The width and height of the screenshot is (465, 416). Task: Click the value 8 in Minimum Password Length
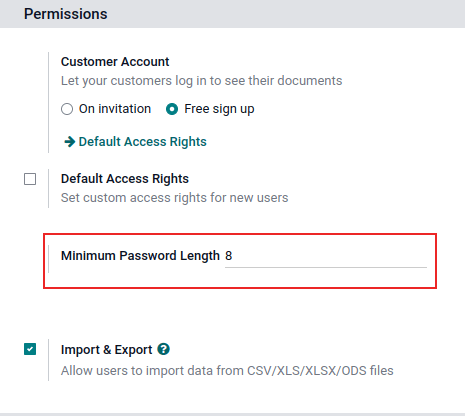(x=228, y=256)
